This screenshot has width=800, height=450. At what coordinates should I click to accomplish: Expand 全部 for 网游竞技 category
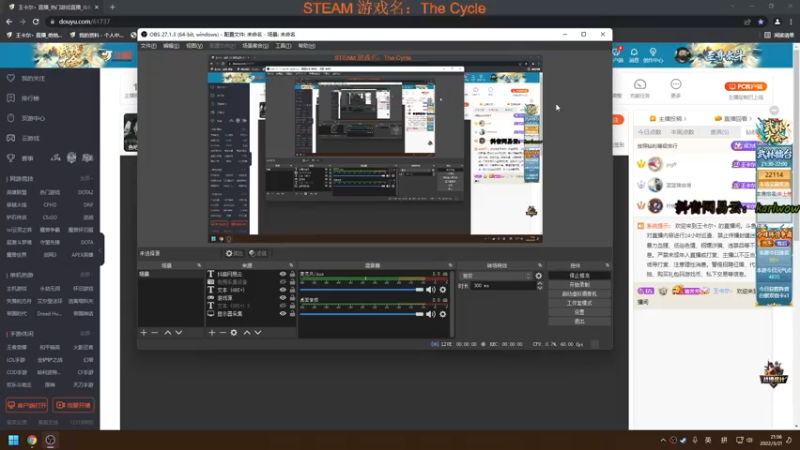click(x=86, y=179)
